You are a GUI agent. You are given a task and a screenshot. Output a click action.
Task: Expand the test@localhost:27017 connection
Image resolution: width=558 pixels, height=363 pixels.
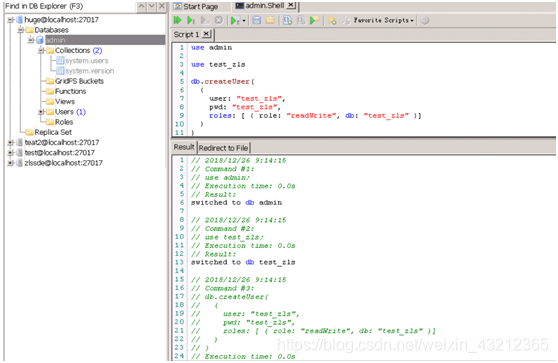point(11,153)
